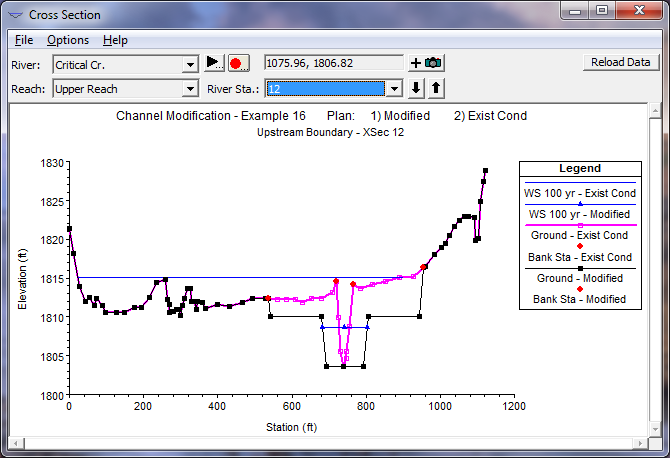
Task: Expand the River Sta. dropdown
Action: coord(394,89)
